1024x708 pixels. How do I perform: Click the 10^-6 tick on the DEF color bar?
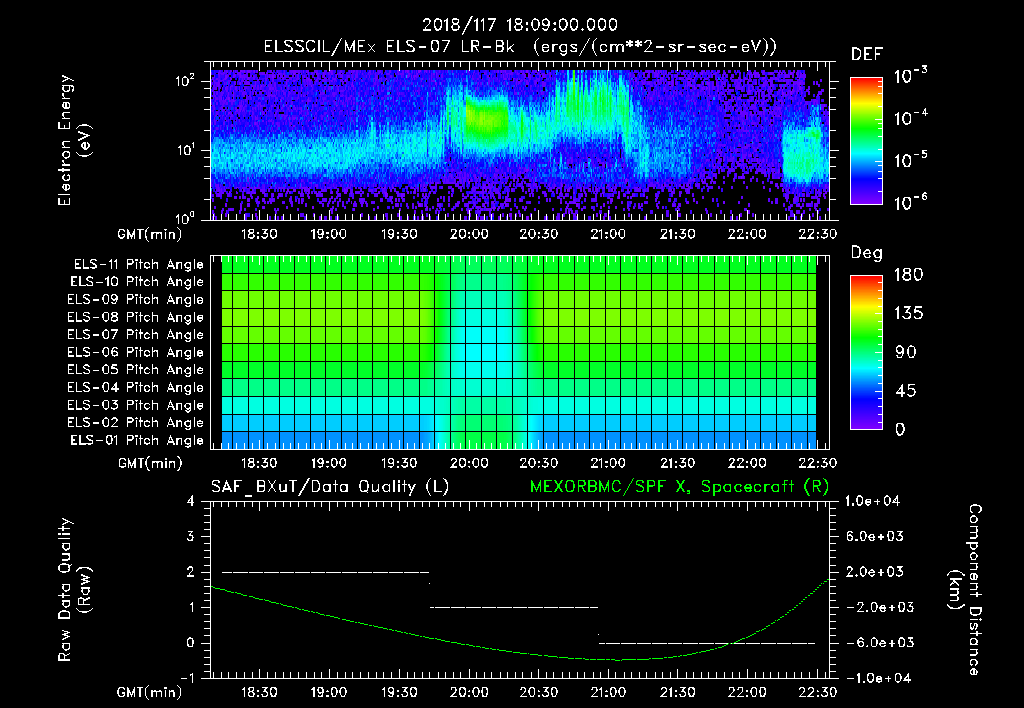click(910, 202)
